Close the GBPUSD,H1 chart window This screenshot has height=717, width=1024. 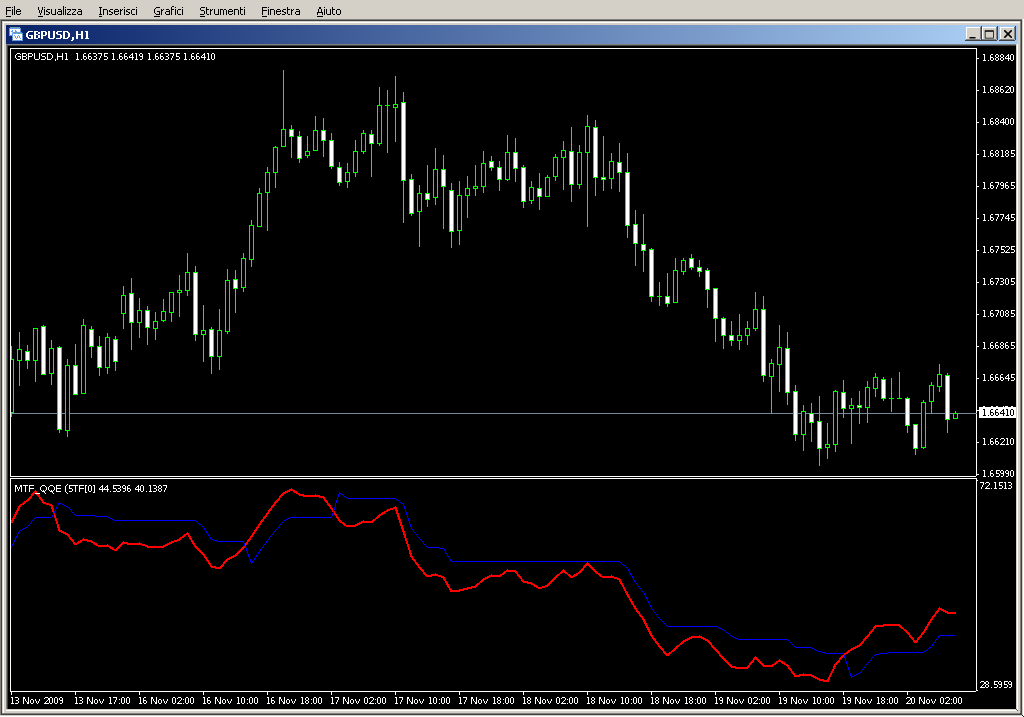coord(1007,34)
